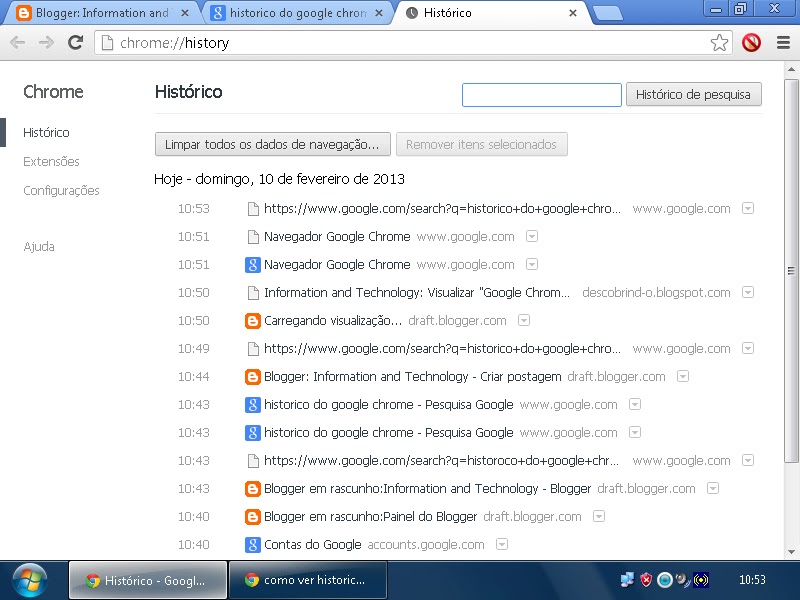Open dropdown for the 10:53 Google search entry
This screenshot has height=600, width=800.
748,208
